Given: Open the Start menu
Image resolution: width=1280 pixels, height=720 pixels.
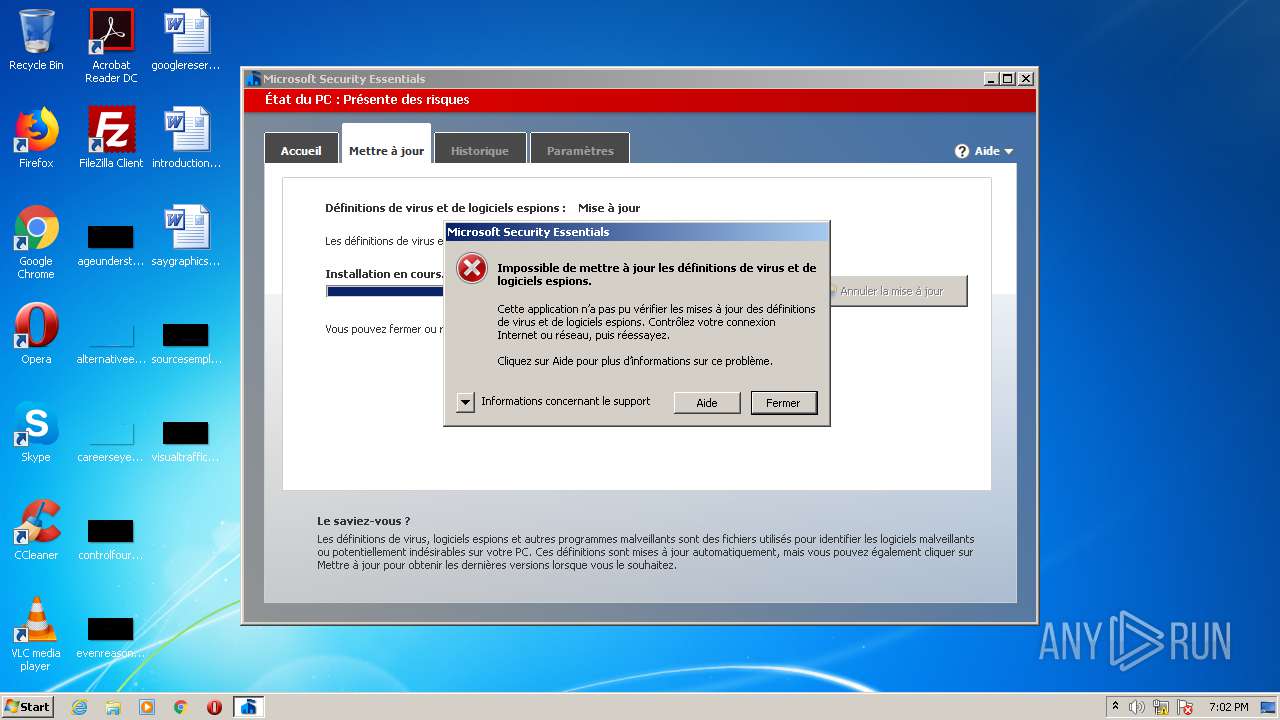Looking at the screenshot, I should pos(28,707).
